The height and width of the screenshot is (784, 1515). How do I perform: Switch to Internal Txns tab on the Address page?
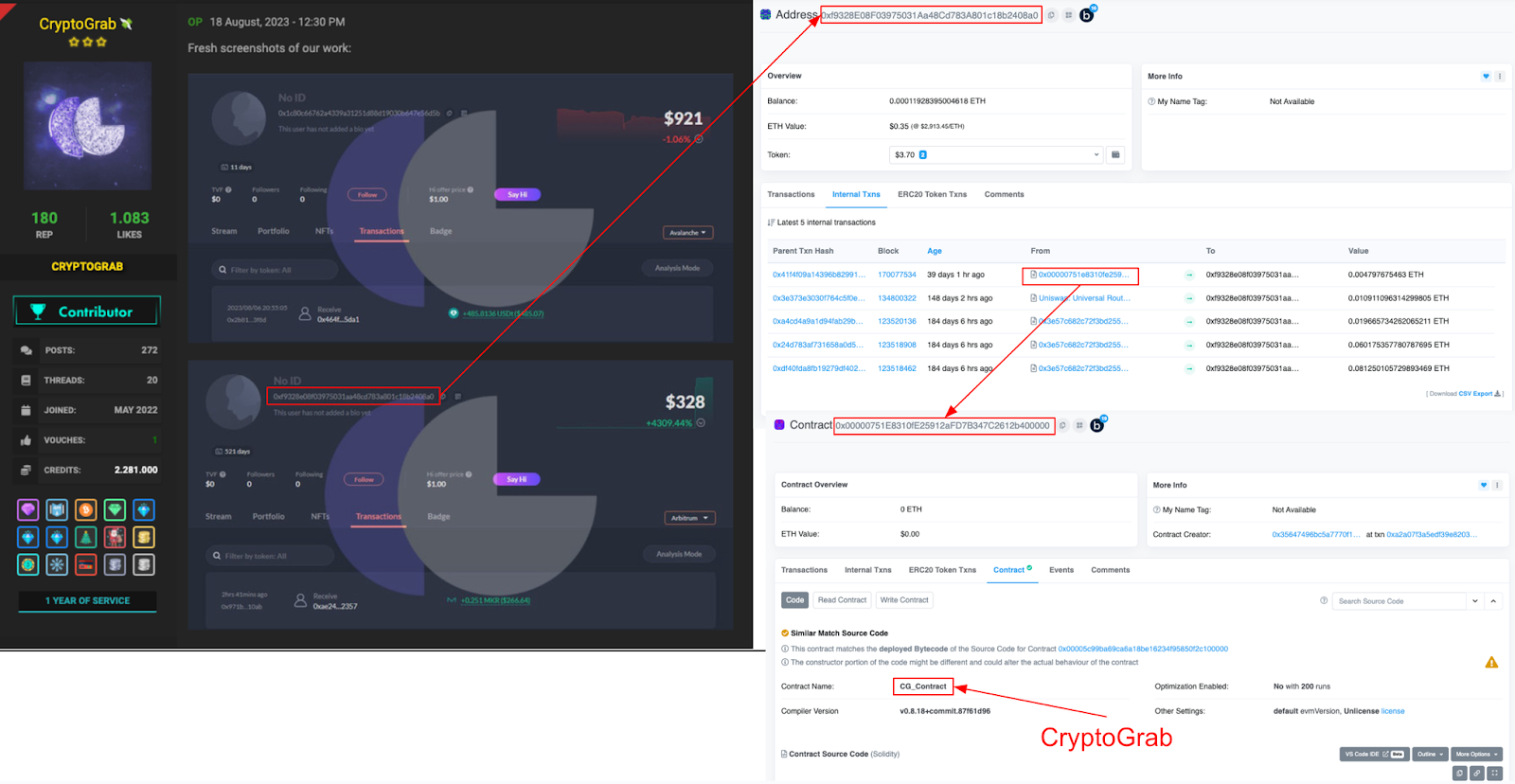856,194
